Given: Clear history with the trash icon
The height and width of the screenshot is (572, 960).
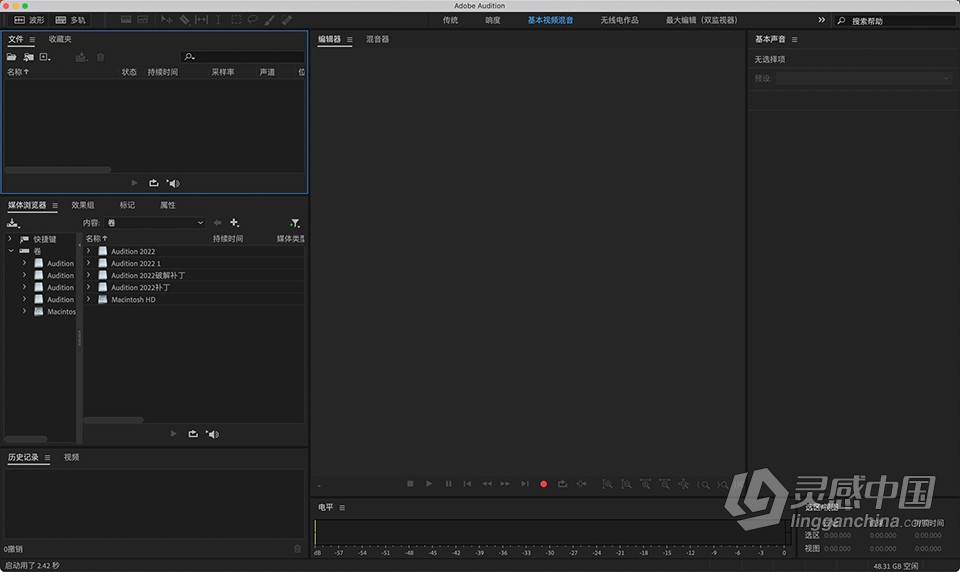Looking at the screenshot, I should point(298,549).
